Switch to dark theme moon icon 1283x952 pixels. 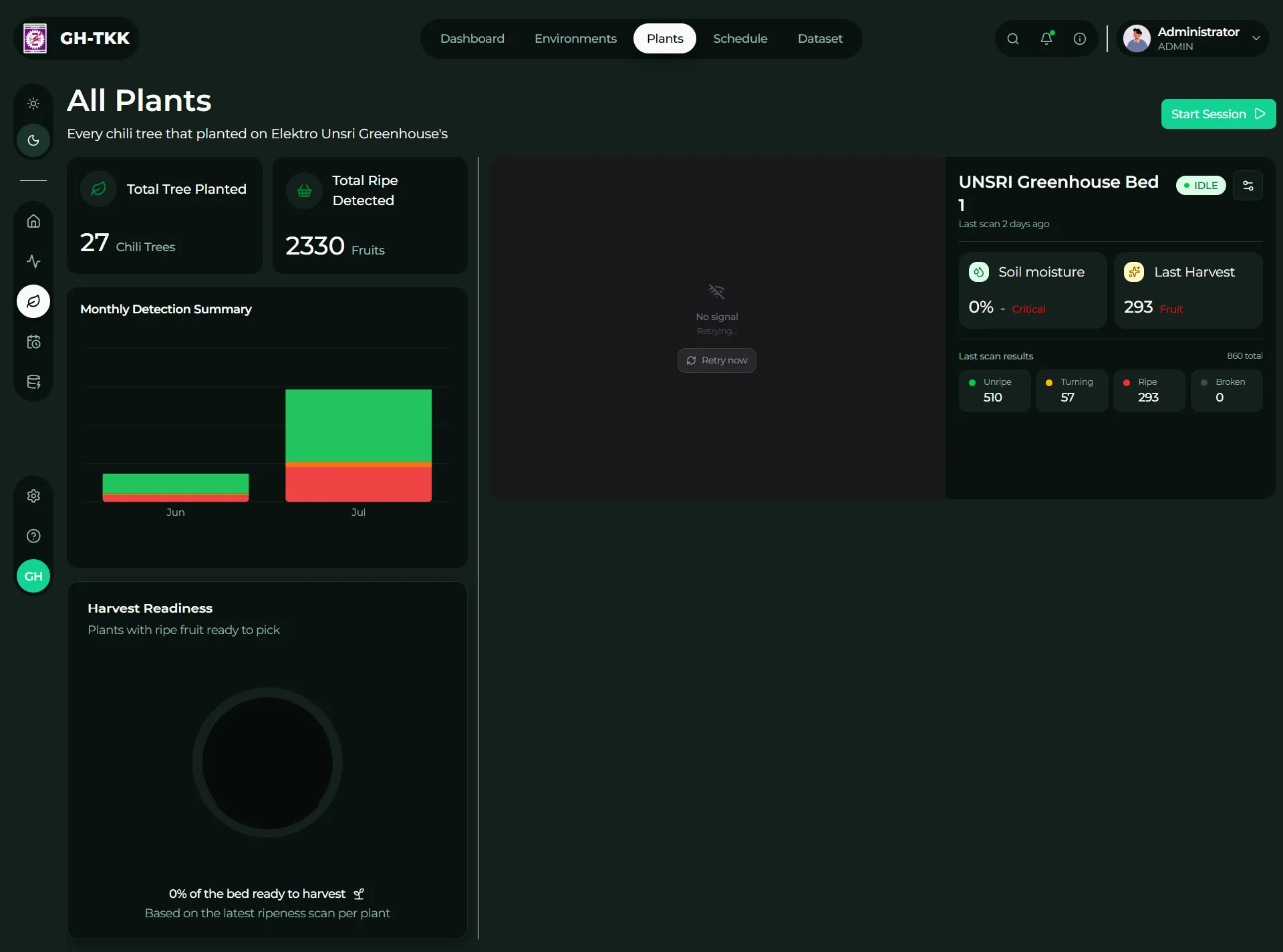click(x=33, y=140)
